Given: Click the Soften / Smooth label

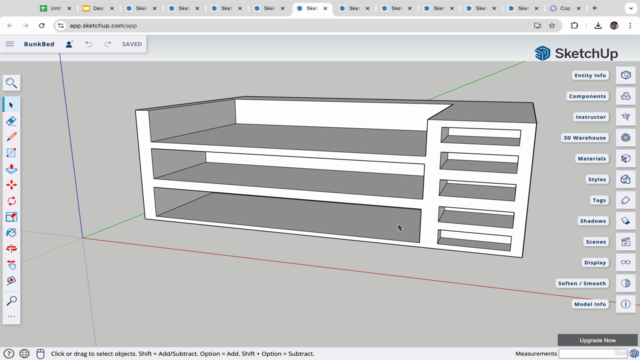Looking at the screenshot, I should point(582,283).
